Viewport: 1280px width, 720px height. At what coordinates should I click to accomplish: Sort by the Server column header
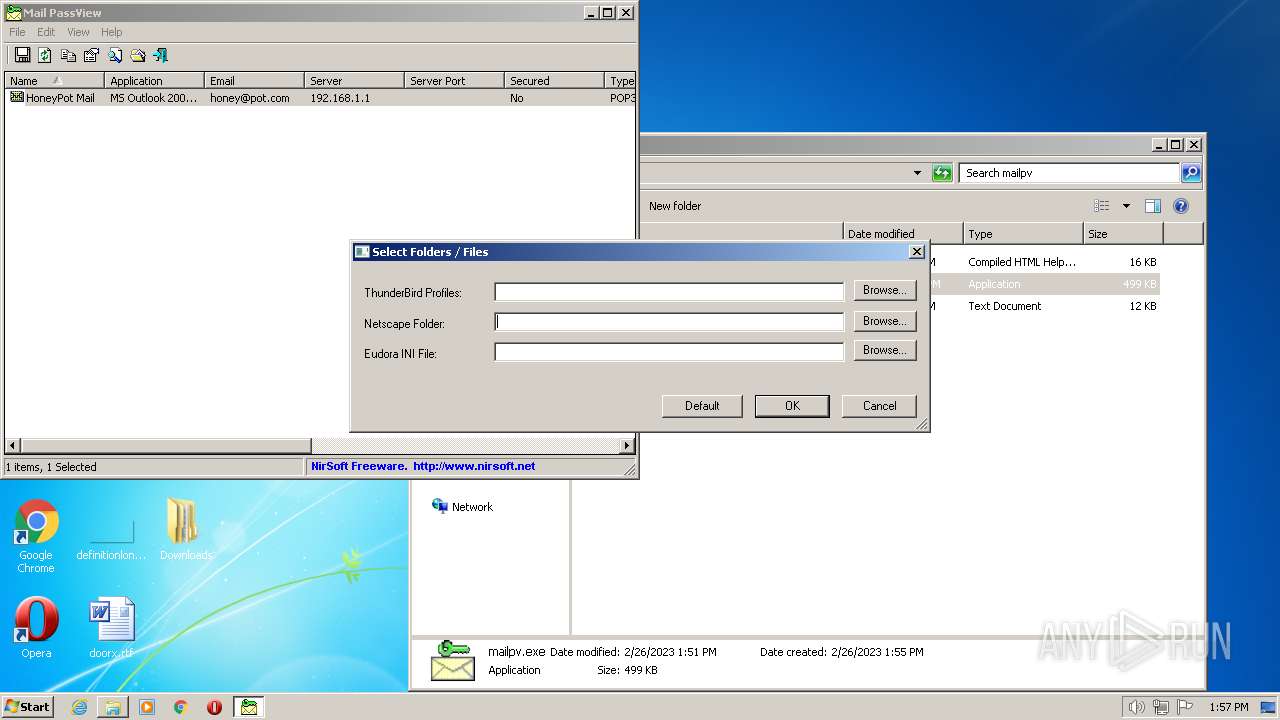tap(354, 81)
